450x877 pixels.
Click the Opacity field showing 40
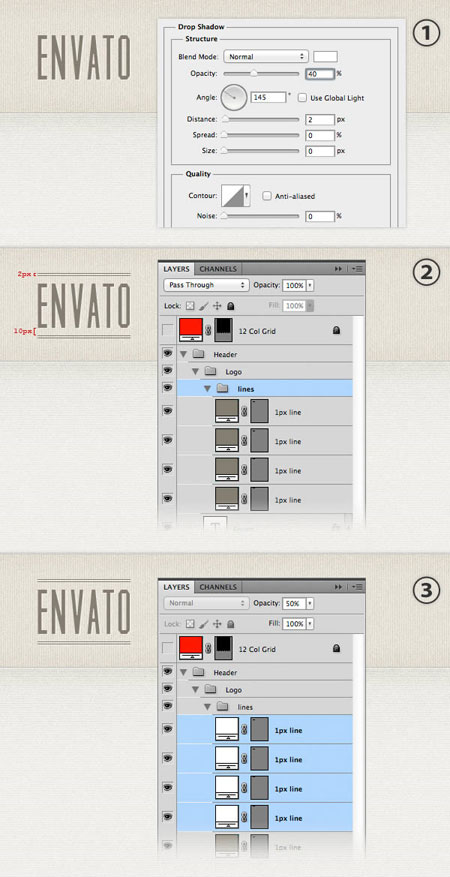[320, 74]
